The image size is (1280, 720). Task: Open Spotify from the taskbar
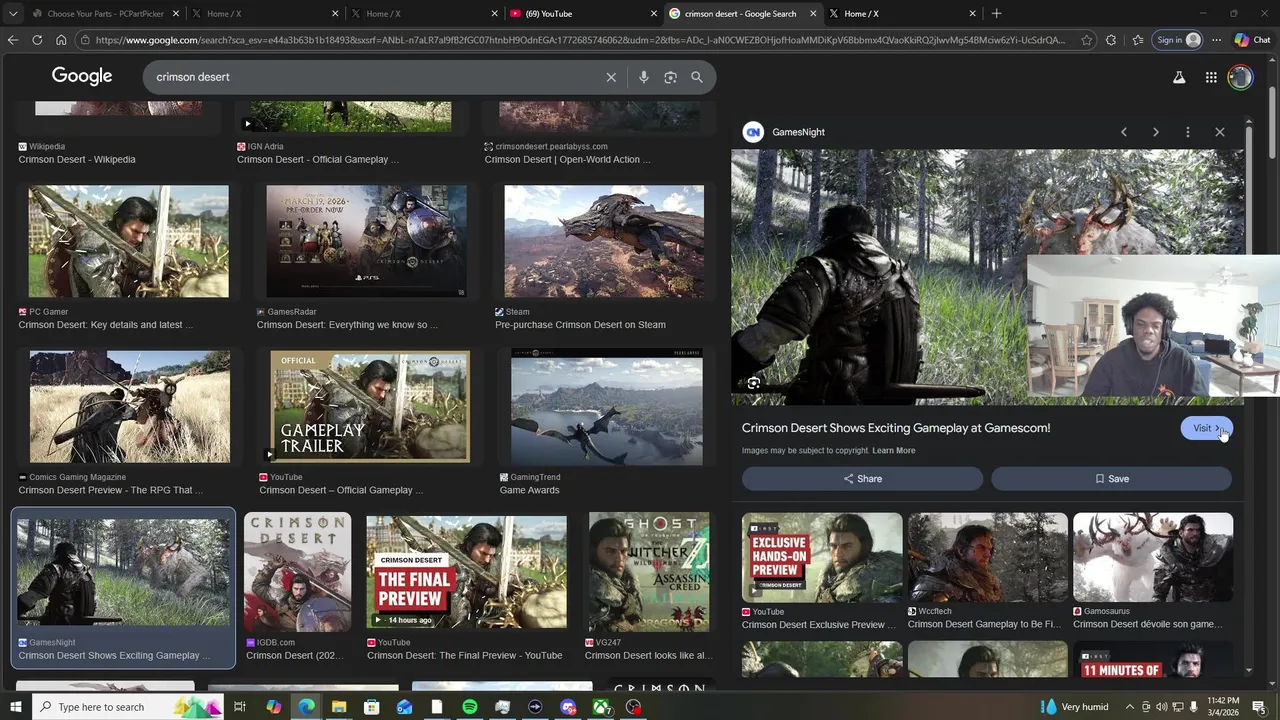pos(470,707)
